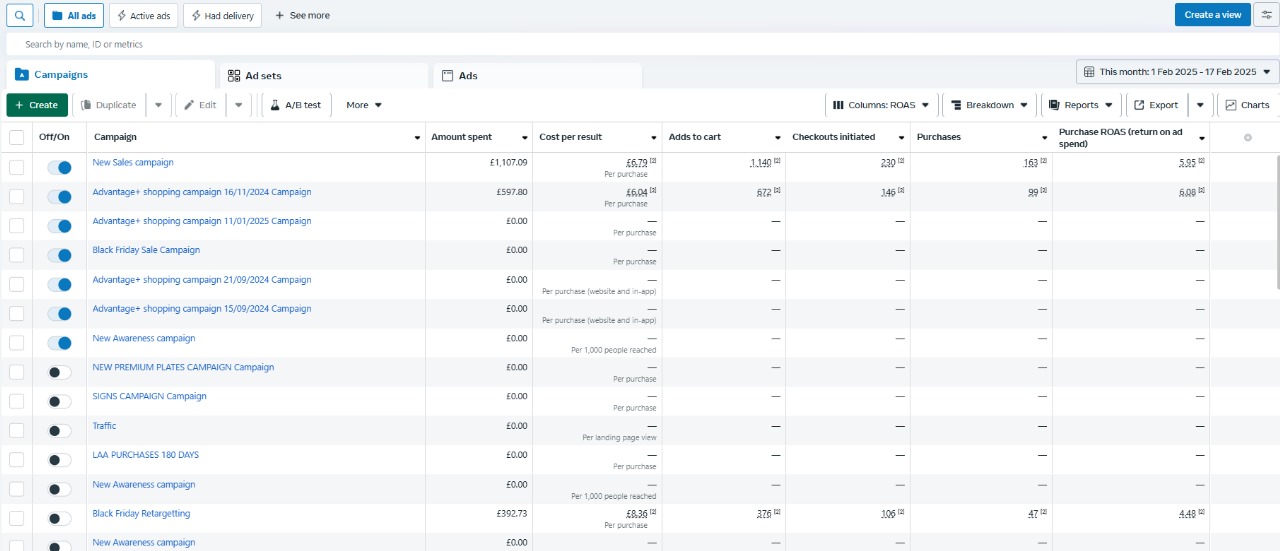The width and height of the screenshot is (1280, 551).
Task: Expand the date range selector
Action: [1178, 72]
